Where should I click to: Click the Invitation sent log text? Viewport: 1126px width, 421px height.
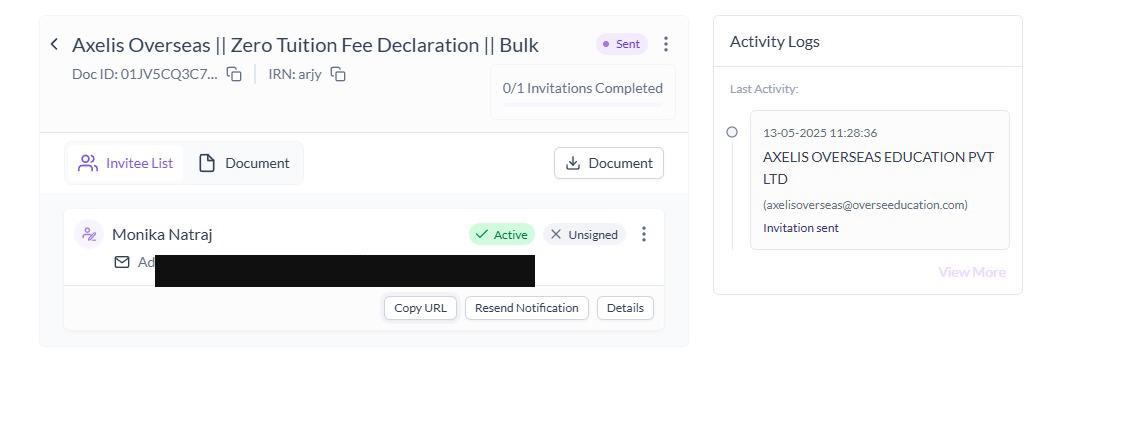[801, 228]
